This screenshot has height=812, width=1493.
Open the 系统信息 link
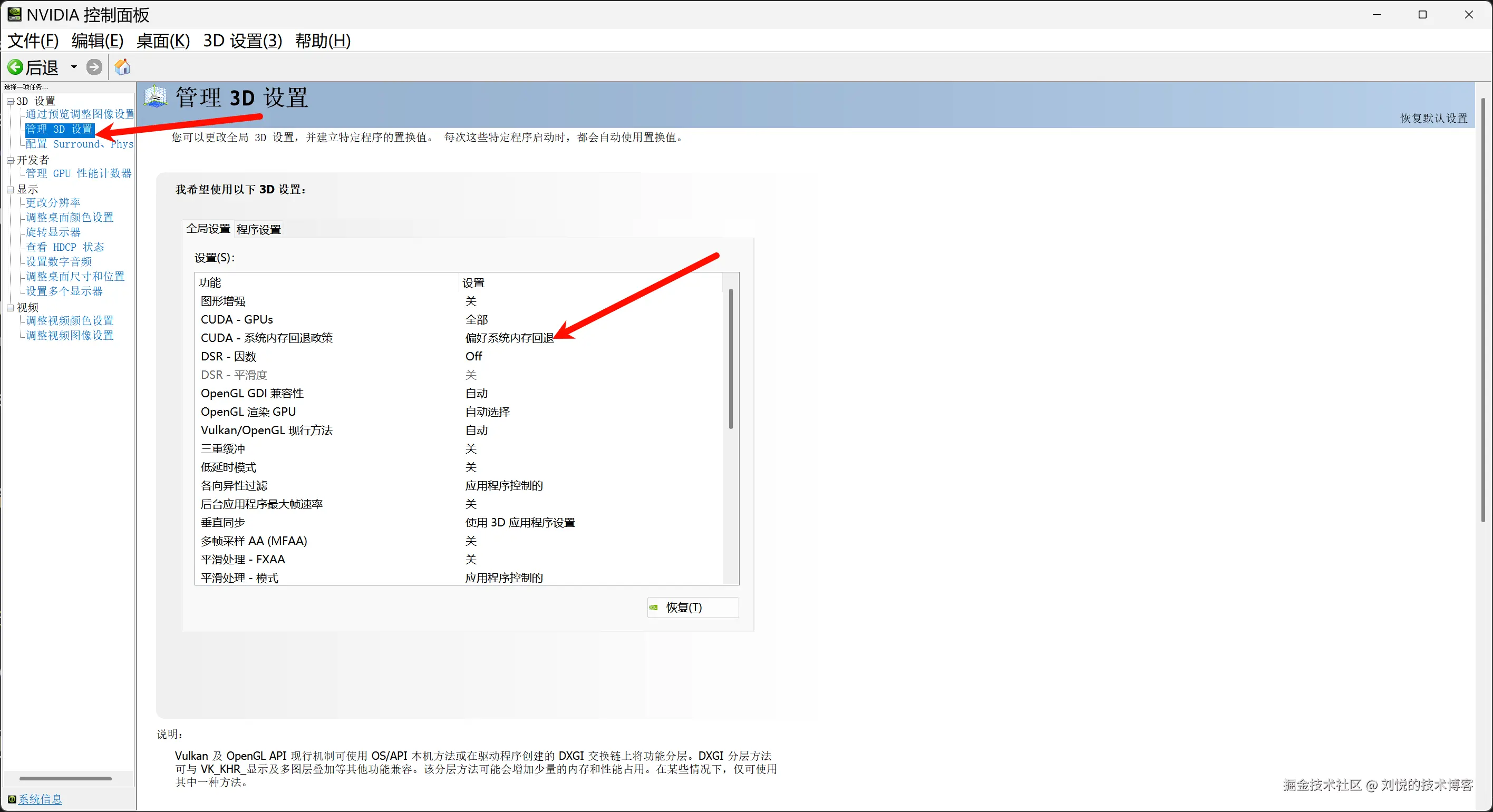(x=40, y=799)
